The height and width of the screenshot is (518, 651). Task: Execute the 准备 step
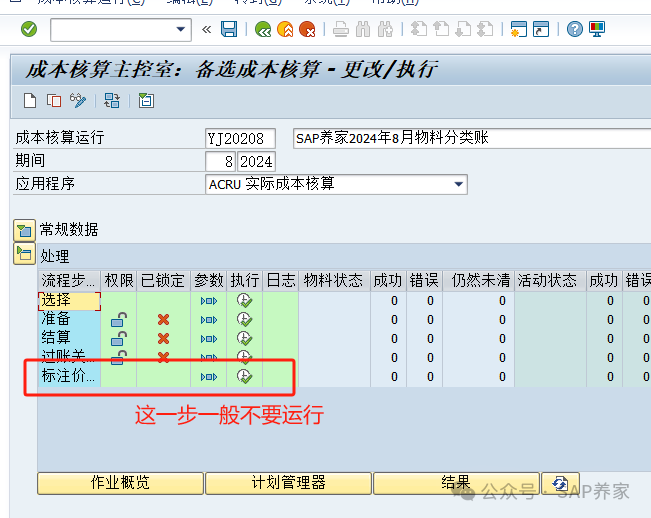[245, 319]
